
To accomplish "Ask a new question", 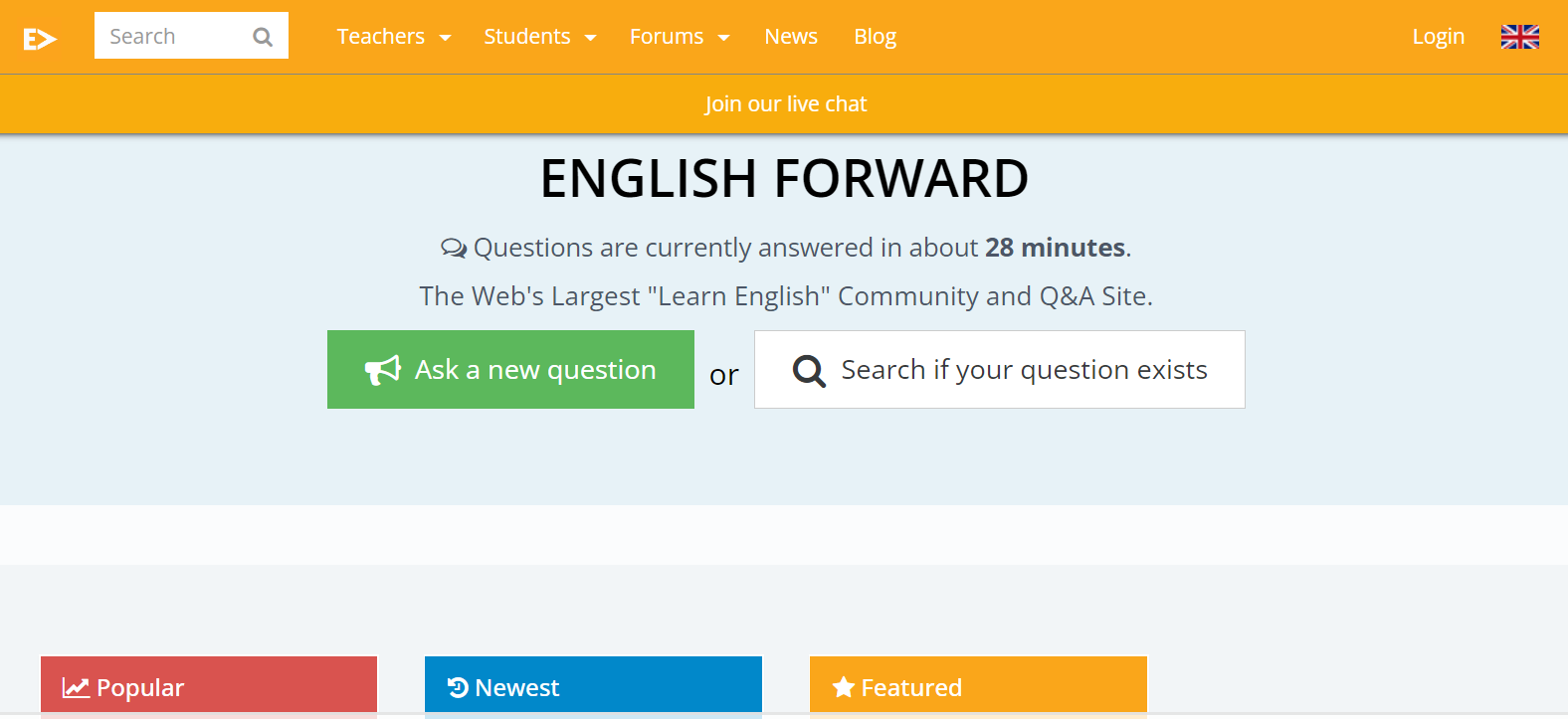I will click(x=510, y=369).
